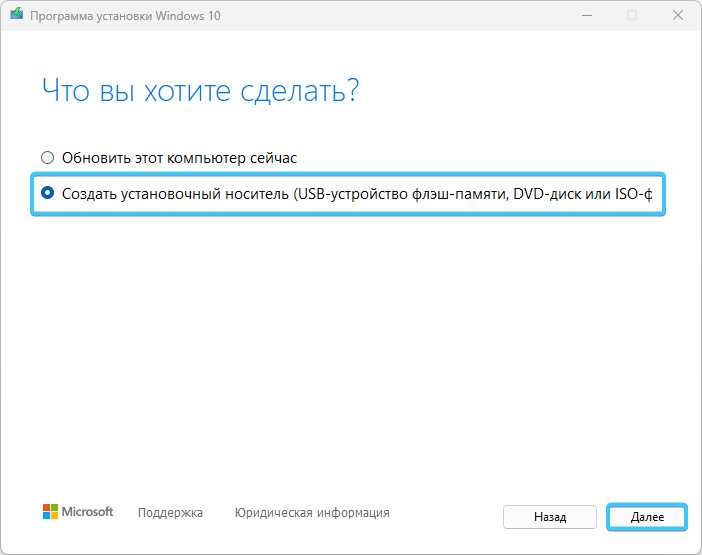Click the Microsoft logo
The image size is (702, 555).
pos(78,512)
